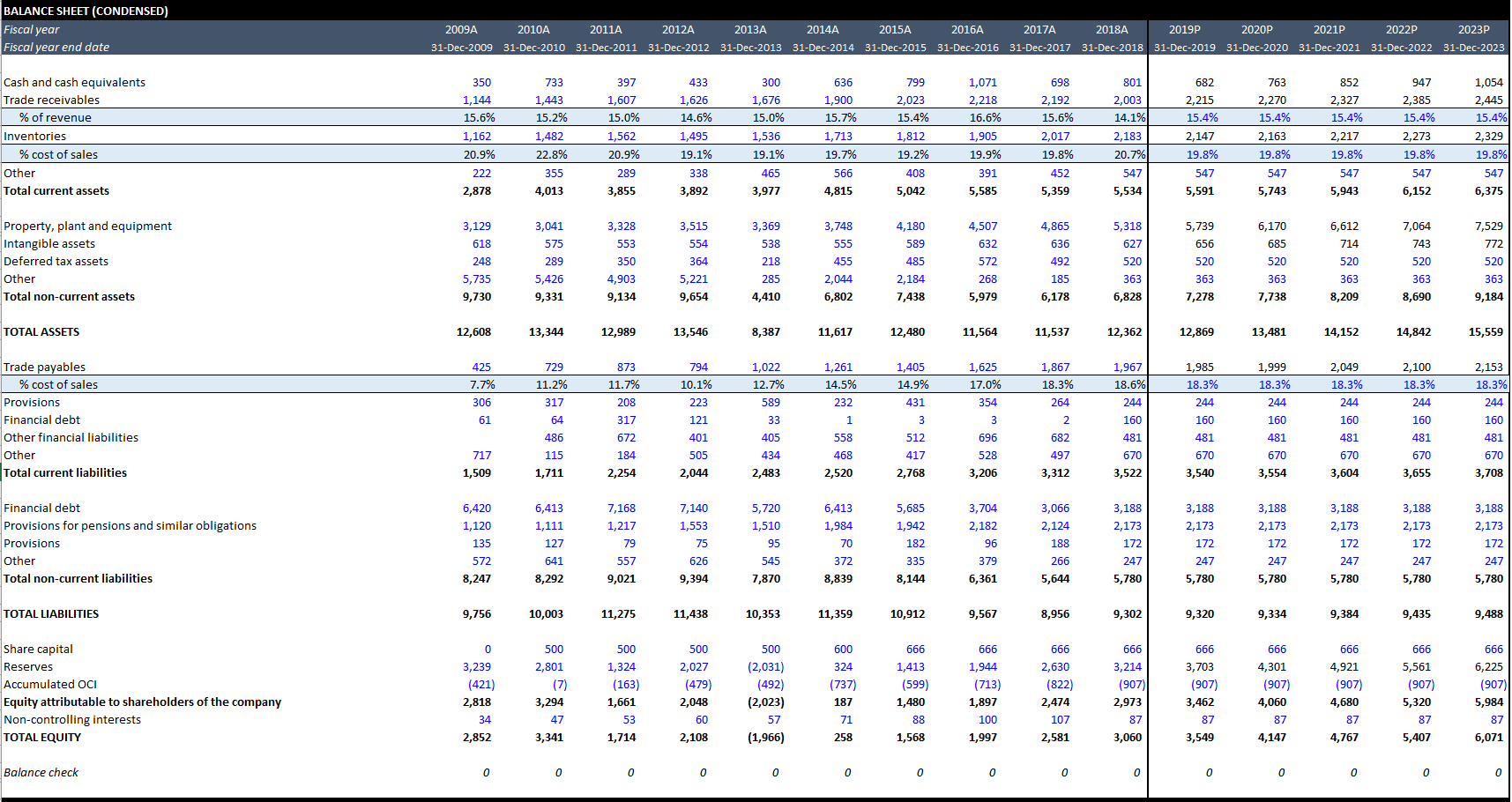Select 2009A payables % cost of sales 7.7%
Image resolution: width=1512 pixels, height=802 pixels.
(482, 385)
